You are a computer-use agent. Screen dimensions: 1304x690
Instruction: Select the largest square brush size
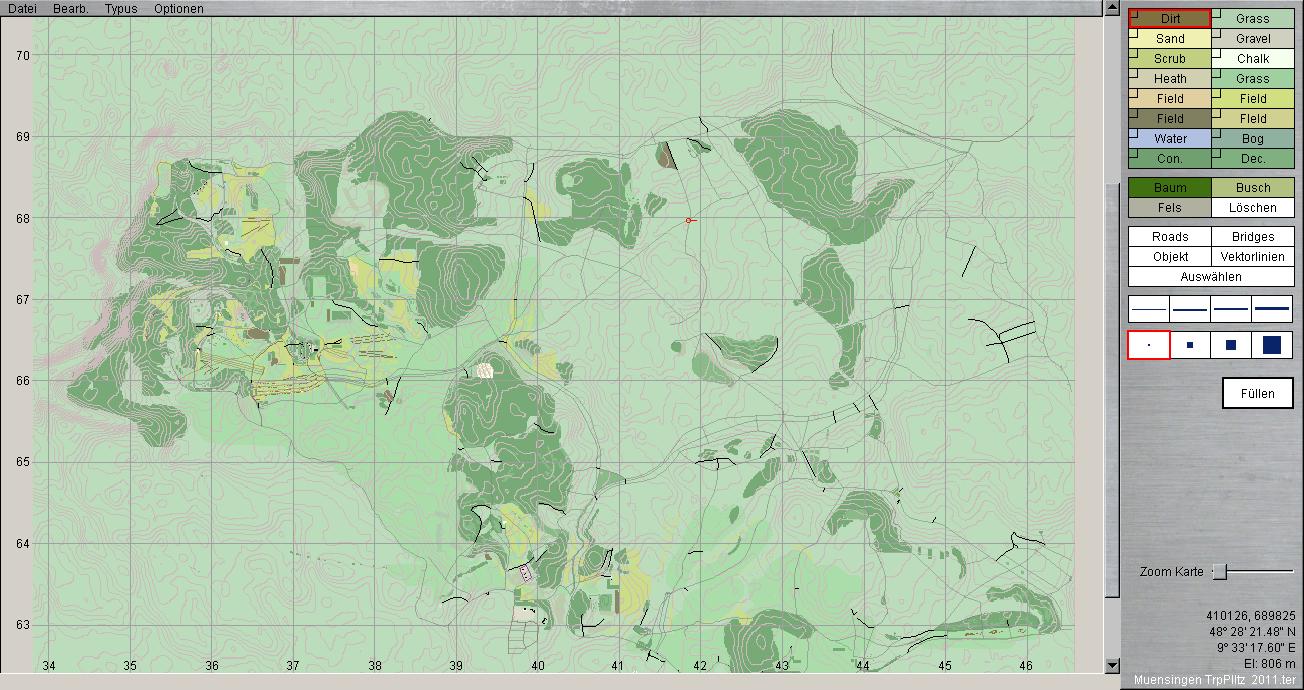click(1272, 345)
